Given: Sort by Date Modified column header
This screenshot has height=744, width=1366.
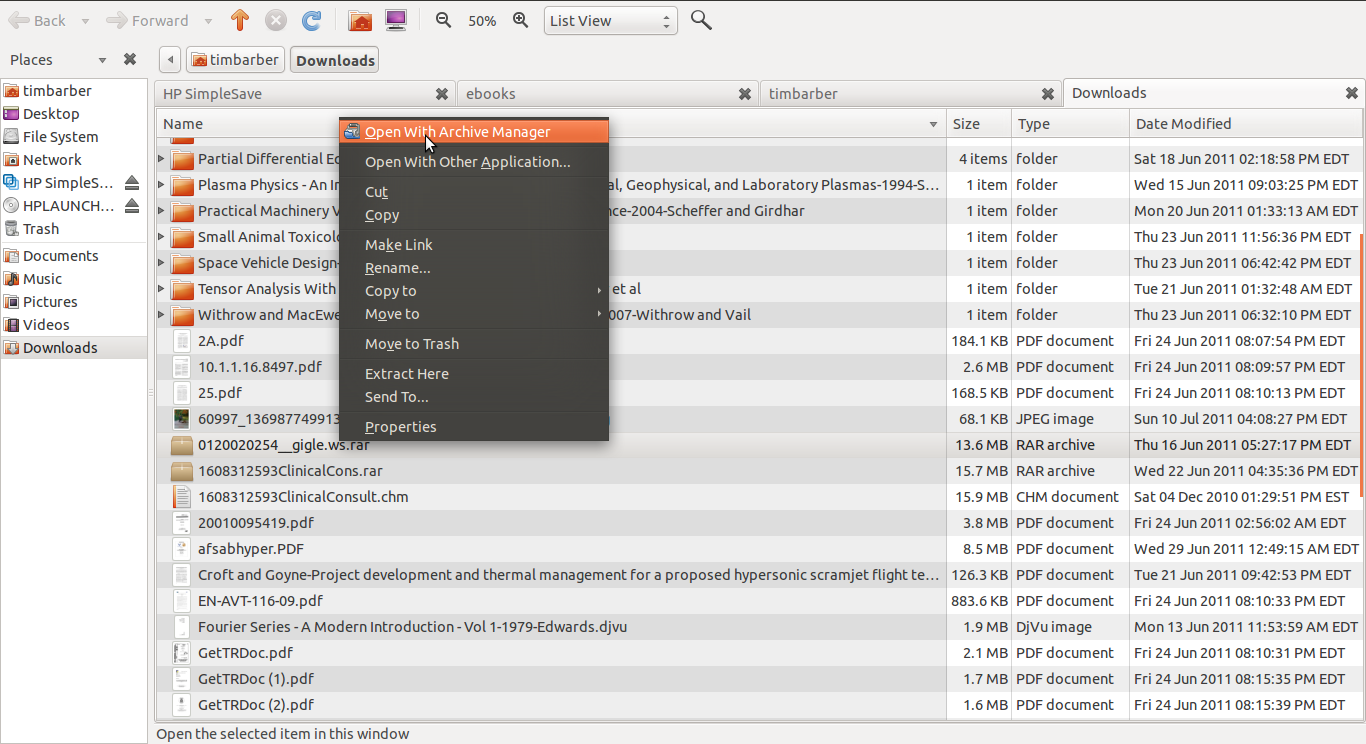Looking at the screenshot, I should pyautogui.click(x=1246, y=124).
